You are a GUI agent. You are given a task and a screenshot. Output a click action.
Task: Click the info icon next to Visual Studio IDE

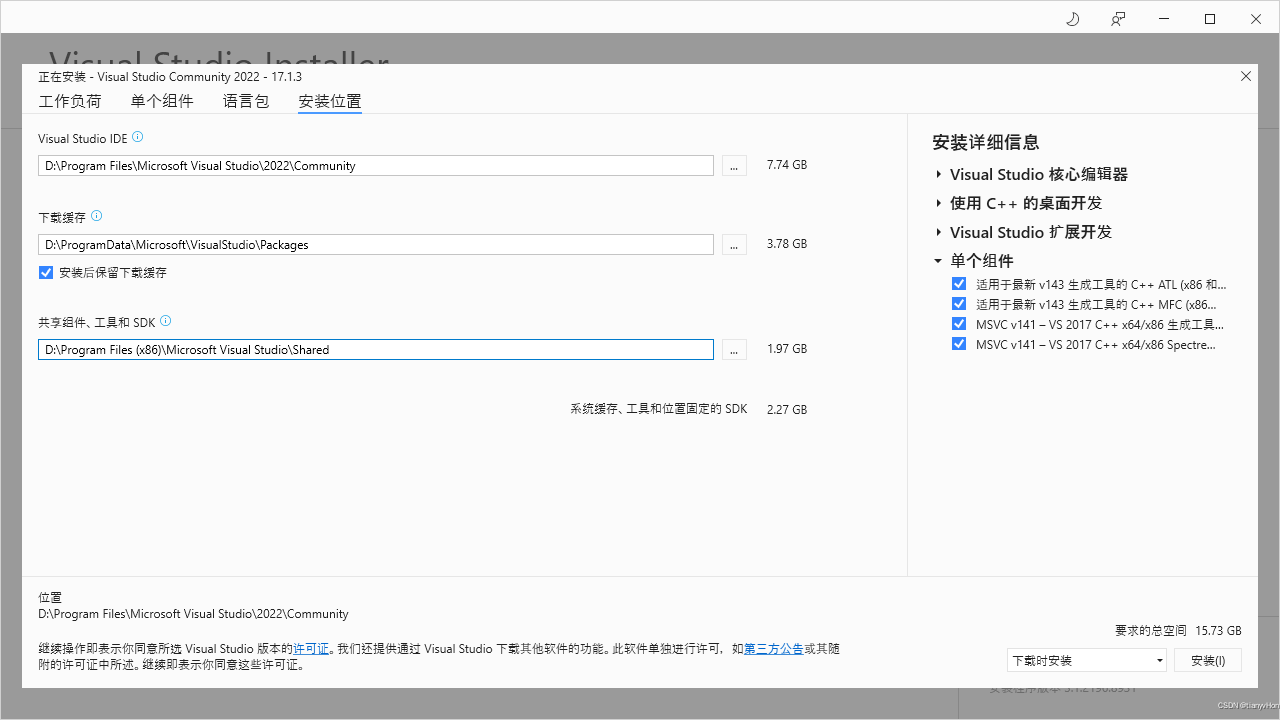[138, 137]
